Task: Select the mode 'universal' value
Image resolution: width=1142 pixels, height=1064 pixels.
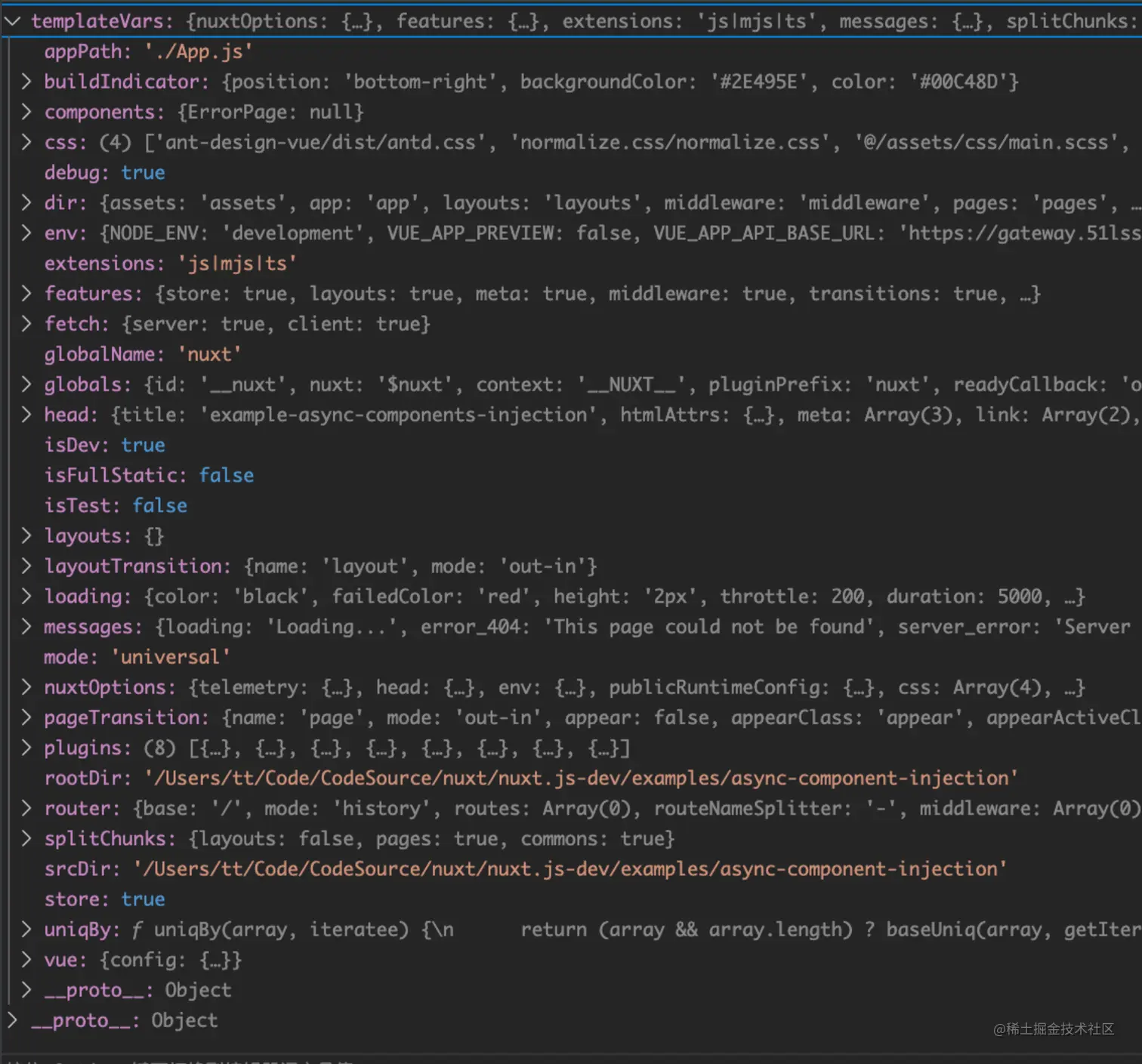Action: (171, 657)
